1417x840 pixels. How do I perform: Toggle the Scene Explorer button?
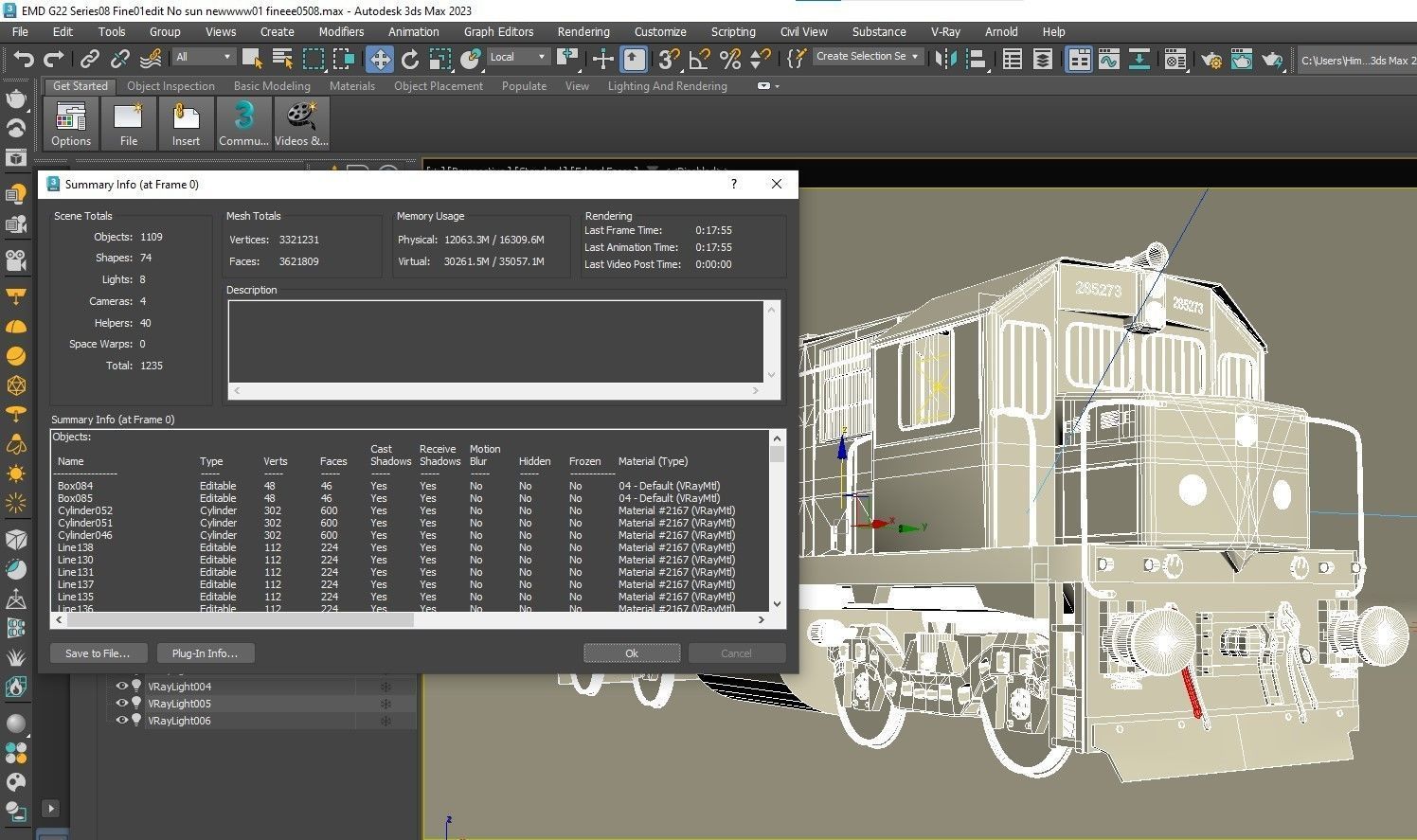(1012, 60)
